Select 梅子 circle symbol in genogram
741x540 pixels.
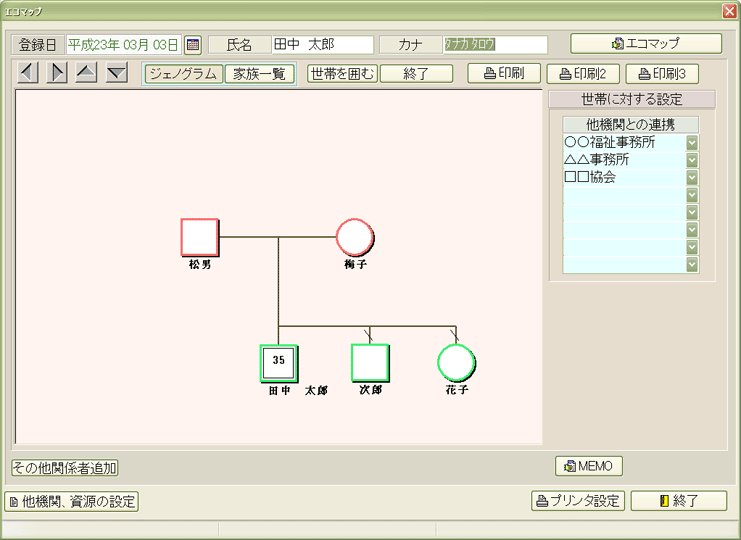[x=354, y=237]
